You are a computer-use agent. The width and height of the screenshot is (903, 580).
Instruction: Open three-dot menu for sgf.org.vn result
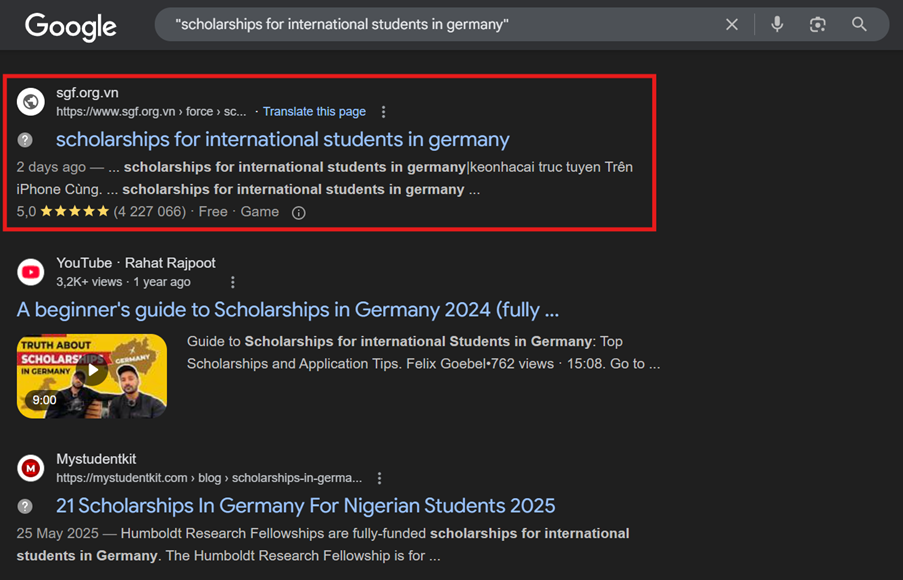[383, 112]
